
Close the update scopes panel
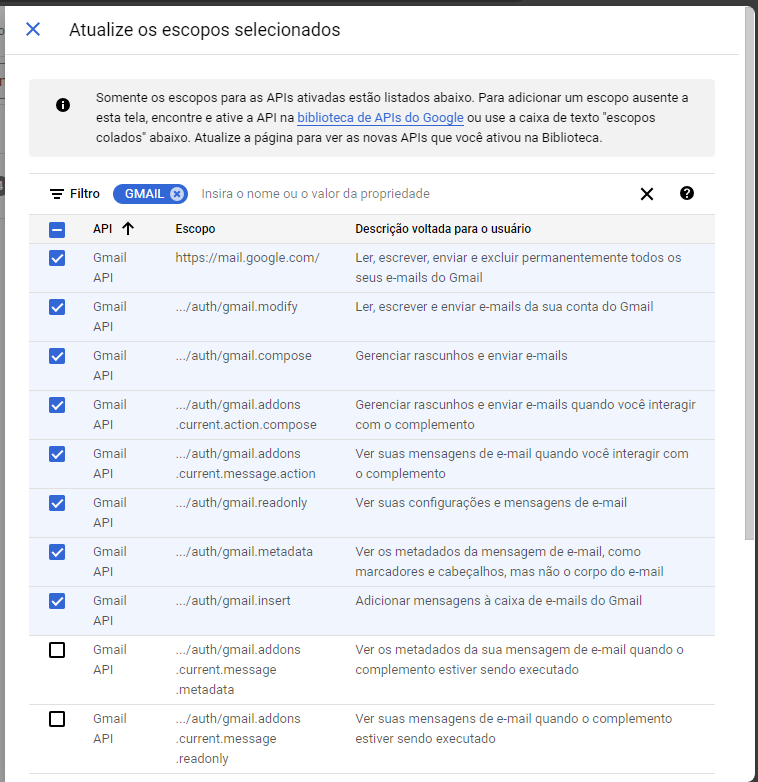33,29
